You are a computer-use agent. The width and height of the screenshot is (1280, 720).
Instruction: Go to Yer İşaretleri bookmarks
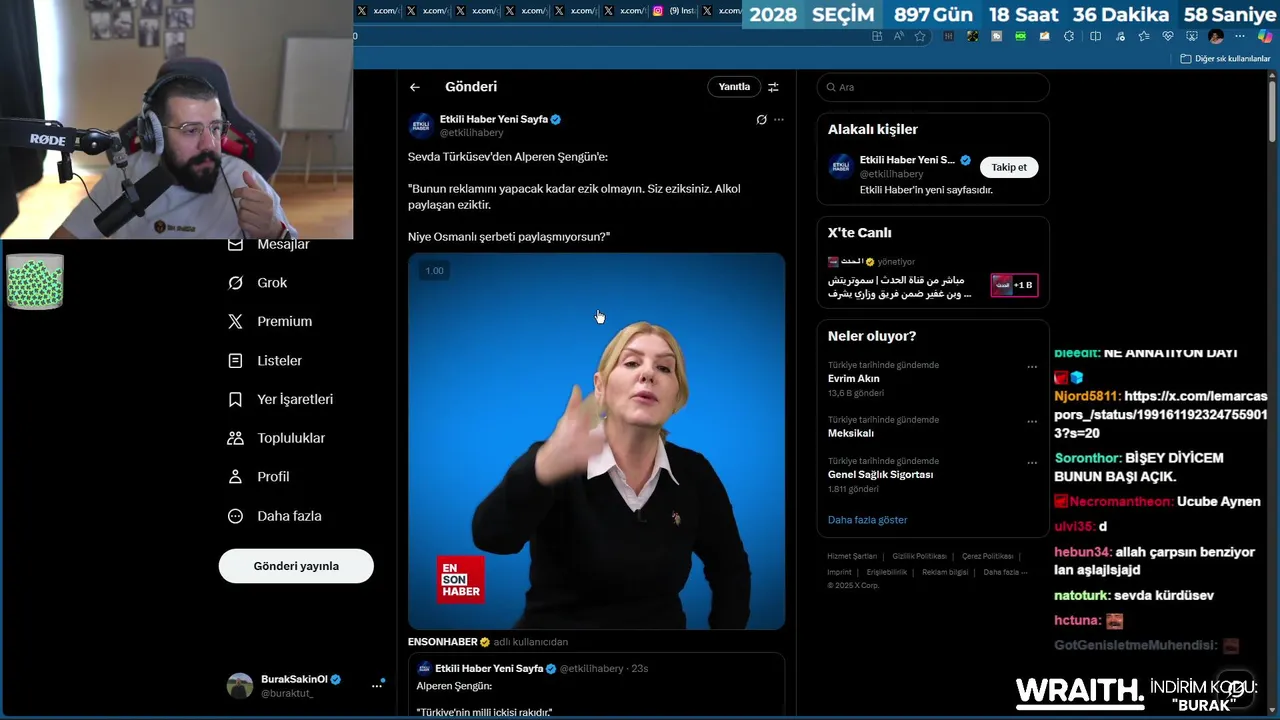[x=281, y=399]
